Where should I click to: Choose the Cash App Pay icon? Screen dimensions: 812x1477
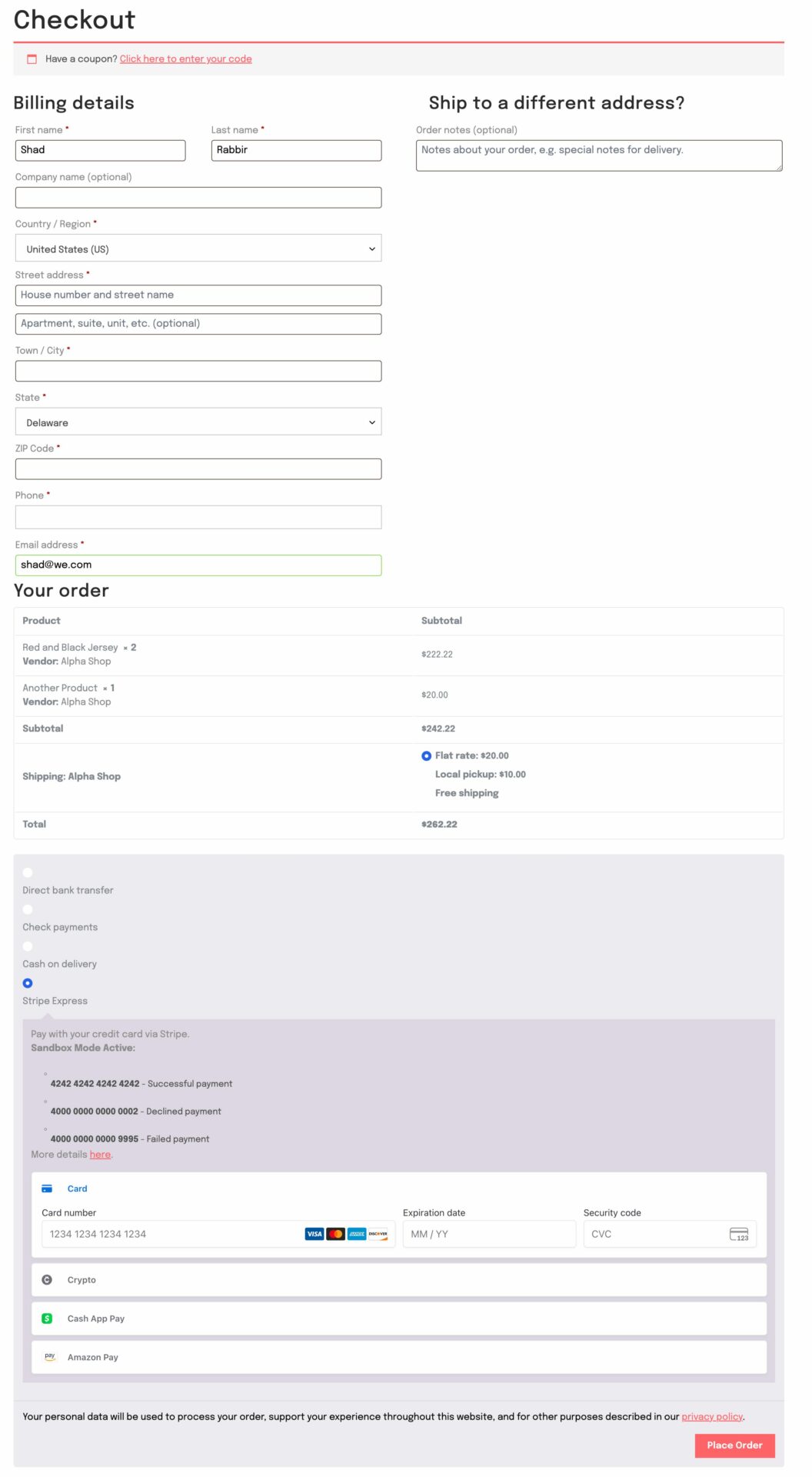tap(47, 1319)
